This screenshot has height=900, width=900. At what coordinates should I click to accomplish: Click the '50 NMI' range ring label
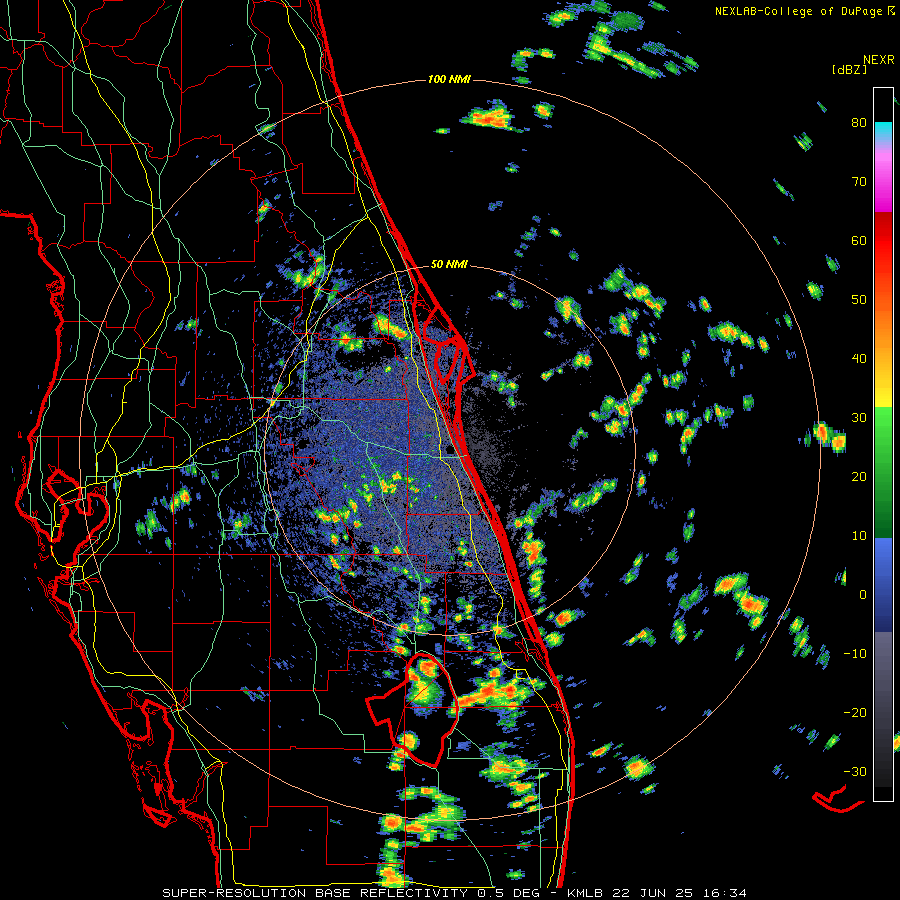coord(449,265)
